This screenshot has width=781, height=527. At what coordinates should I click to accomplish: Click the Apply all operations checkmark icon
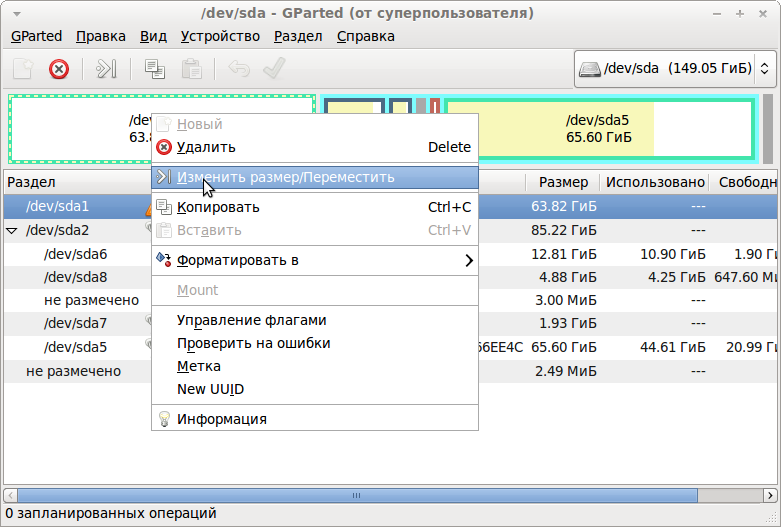(274, 68)
